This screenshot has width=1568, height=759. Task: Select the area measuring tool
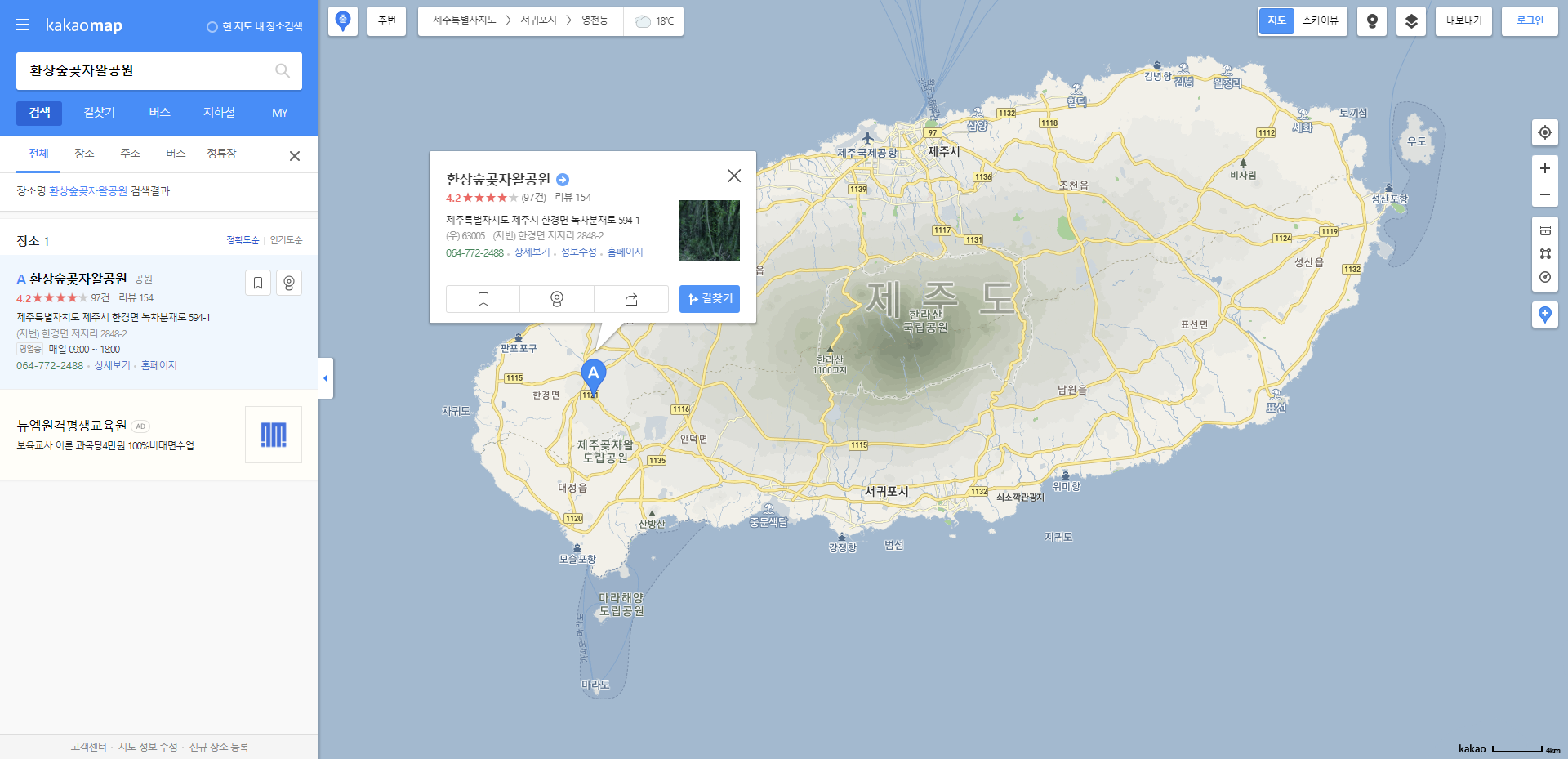(x=1545, y=254)
